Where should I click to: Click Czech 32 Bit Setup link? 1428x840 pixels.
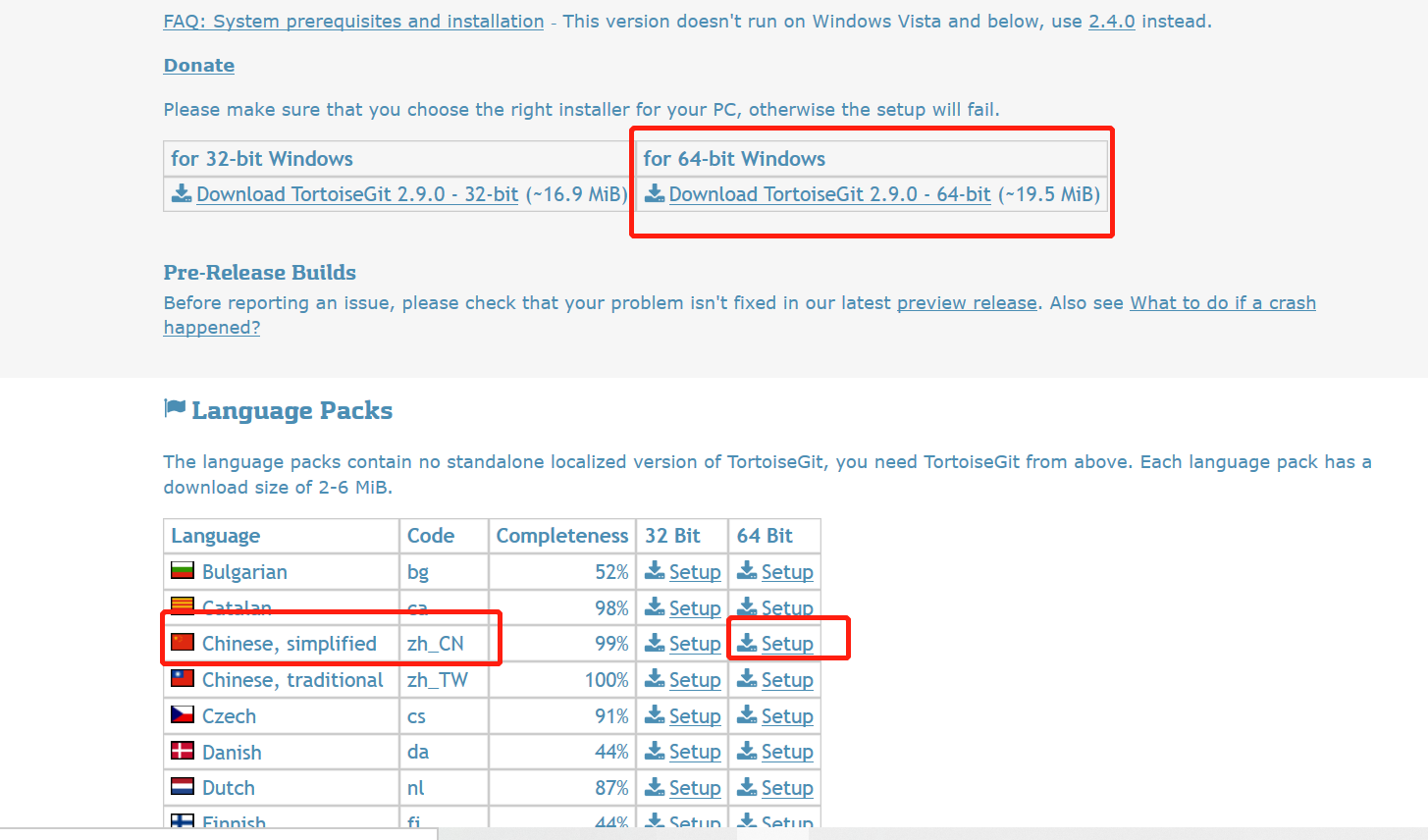695,716
